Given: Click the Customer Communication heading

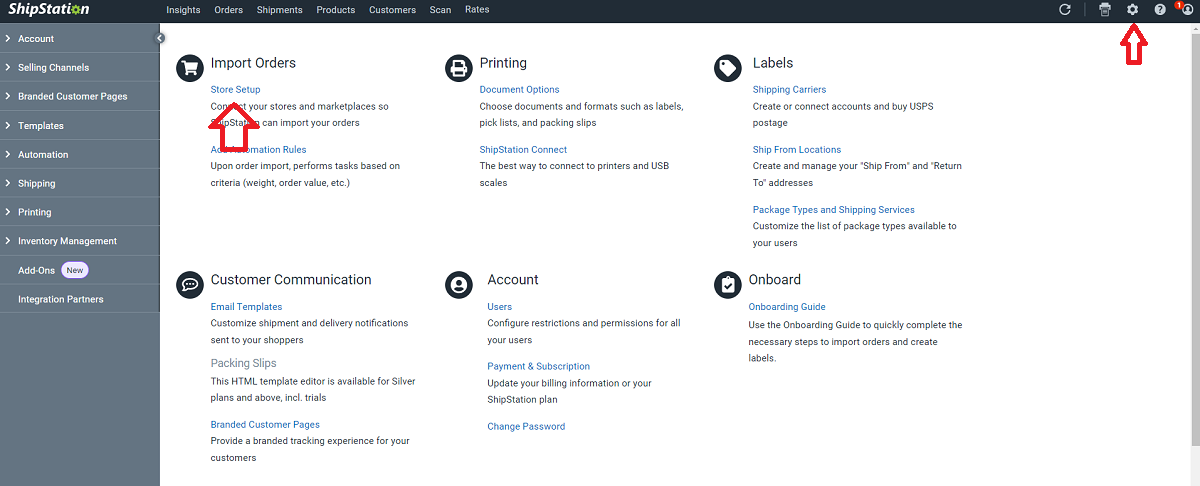Looking at the screenshot, I should (x=291, y=280).
